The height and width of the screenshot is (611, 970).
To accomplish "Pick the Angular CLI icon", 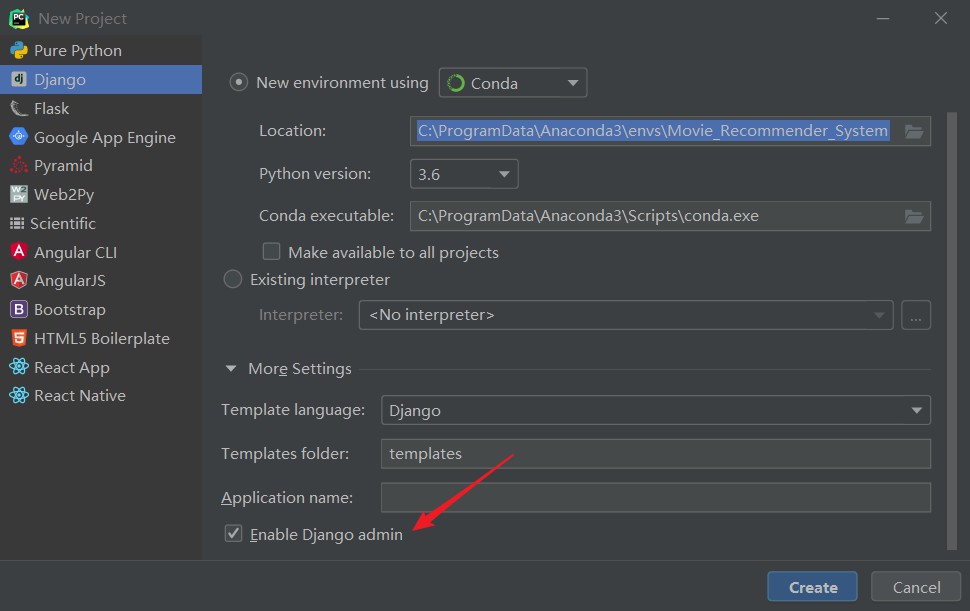I will (19, 252).
